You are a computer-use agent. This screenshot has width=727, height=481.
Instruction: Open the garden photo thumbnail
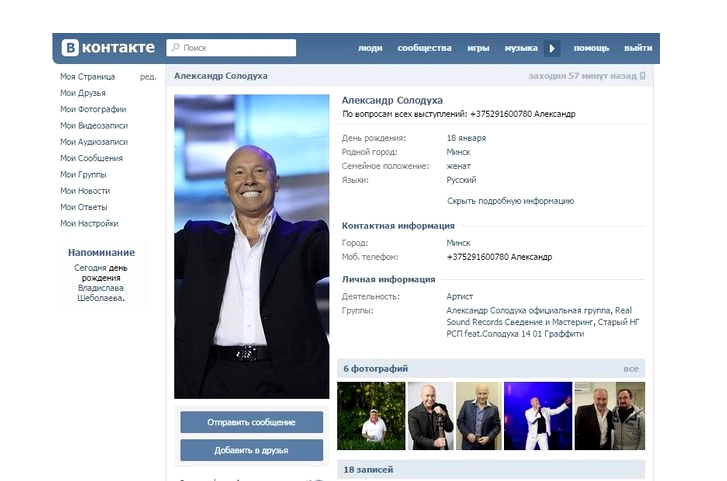pos(371,416)
